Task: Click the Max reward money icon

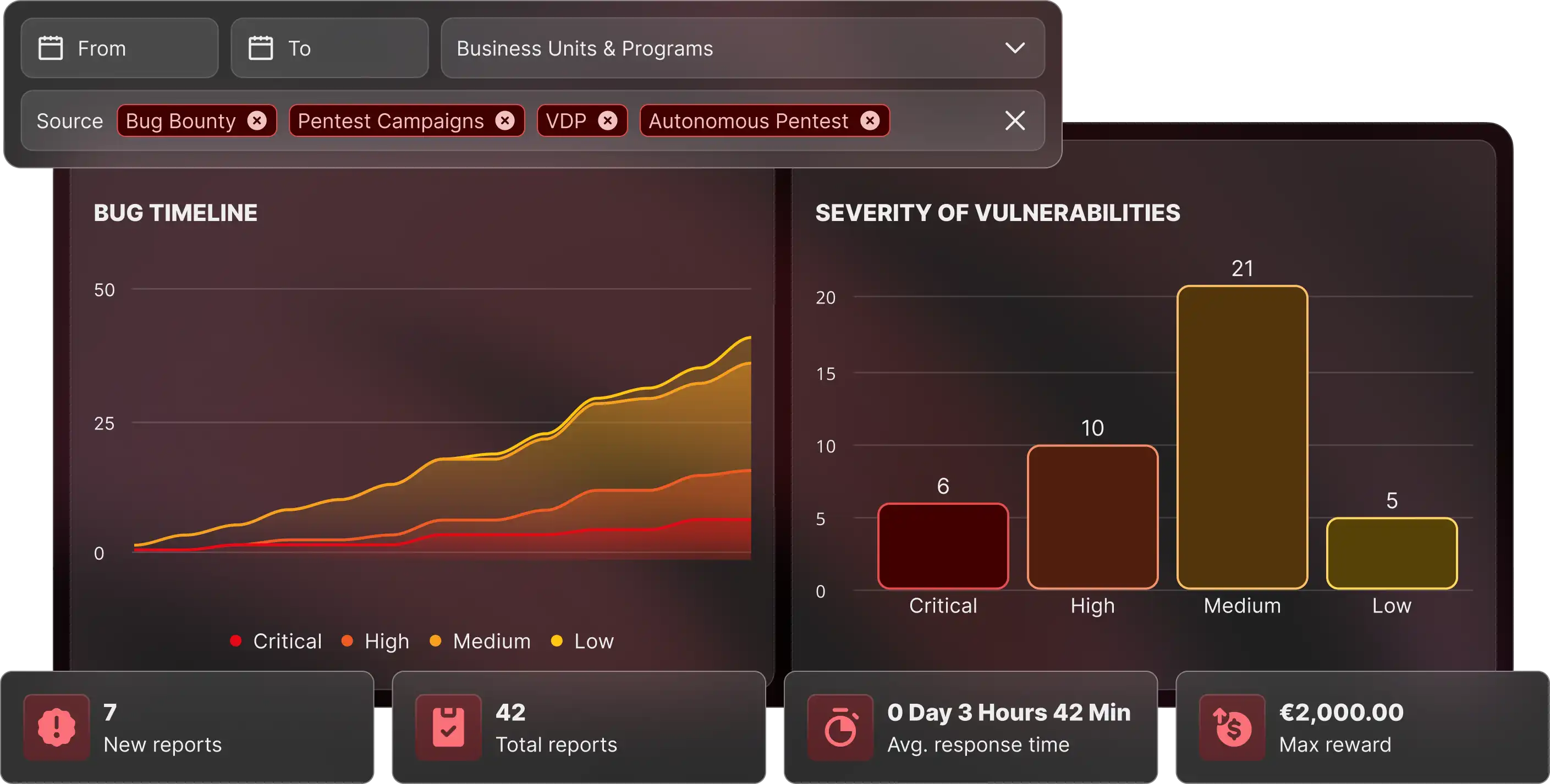Action: tap(1232, 727)
